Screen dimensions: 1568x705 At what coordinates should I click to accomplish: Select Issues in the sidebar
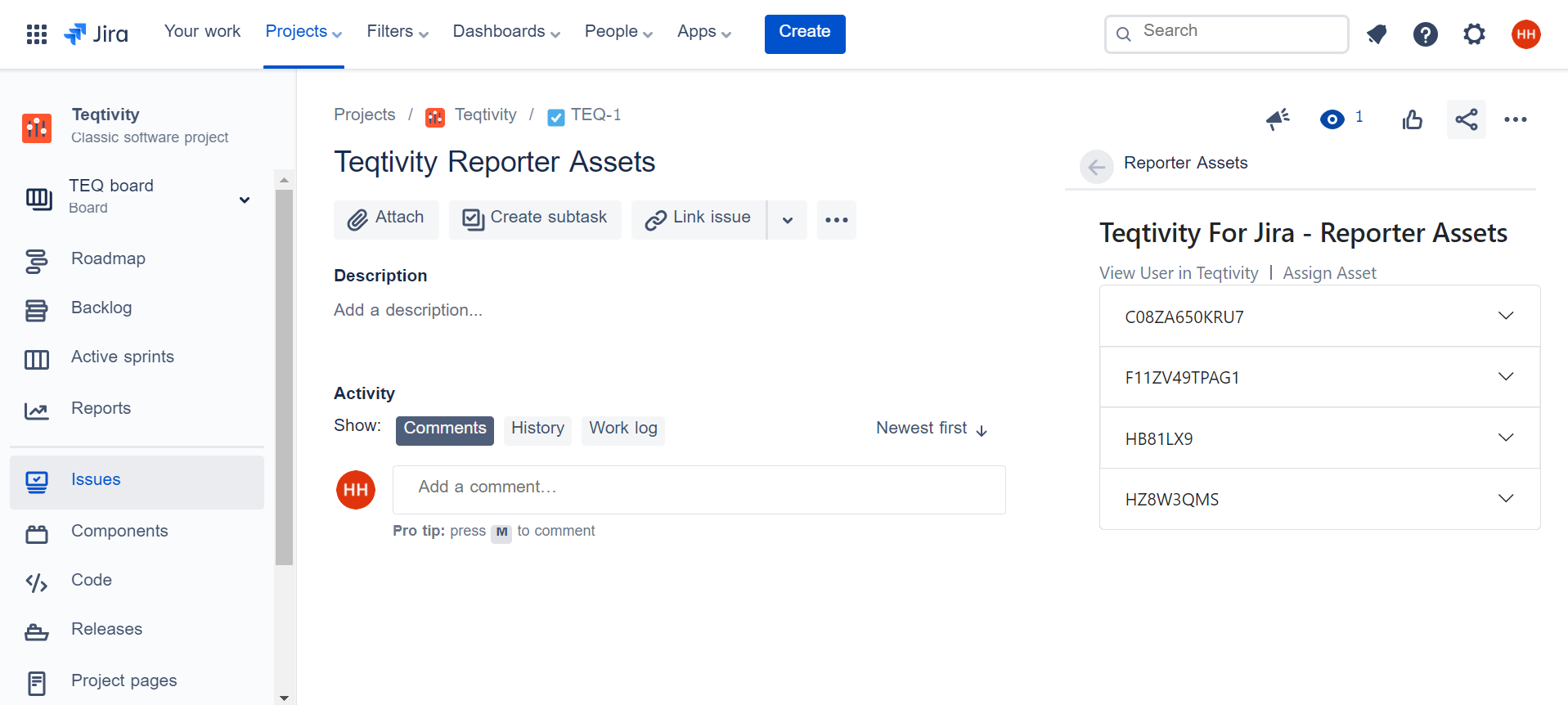[137, 482]
